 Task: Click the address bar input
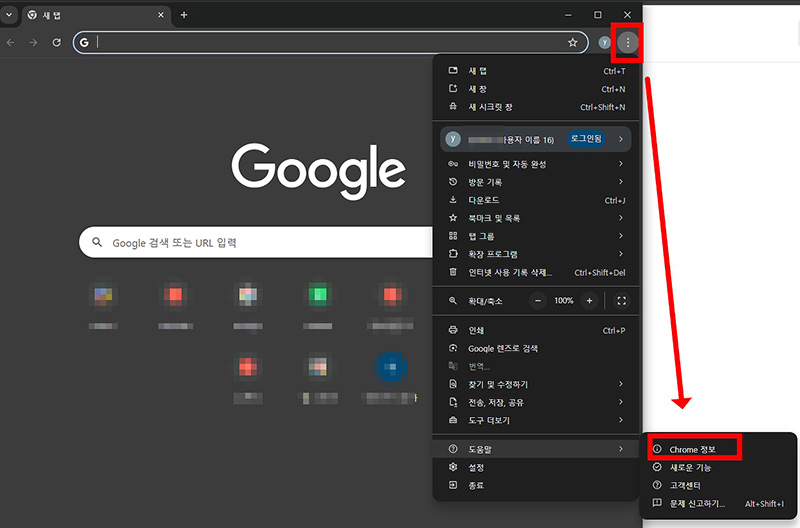tap(331, 42)
